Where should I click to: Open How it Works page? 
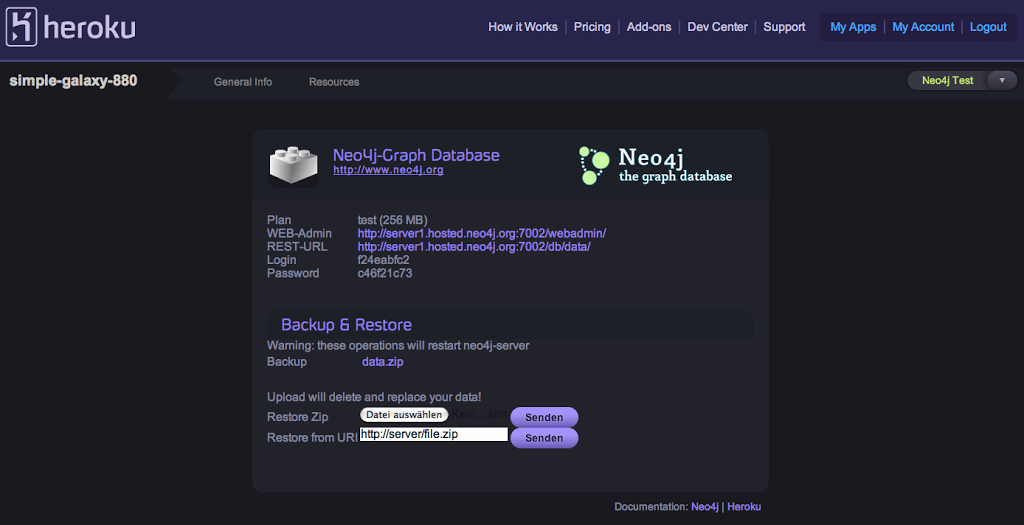click(523, 27)
